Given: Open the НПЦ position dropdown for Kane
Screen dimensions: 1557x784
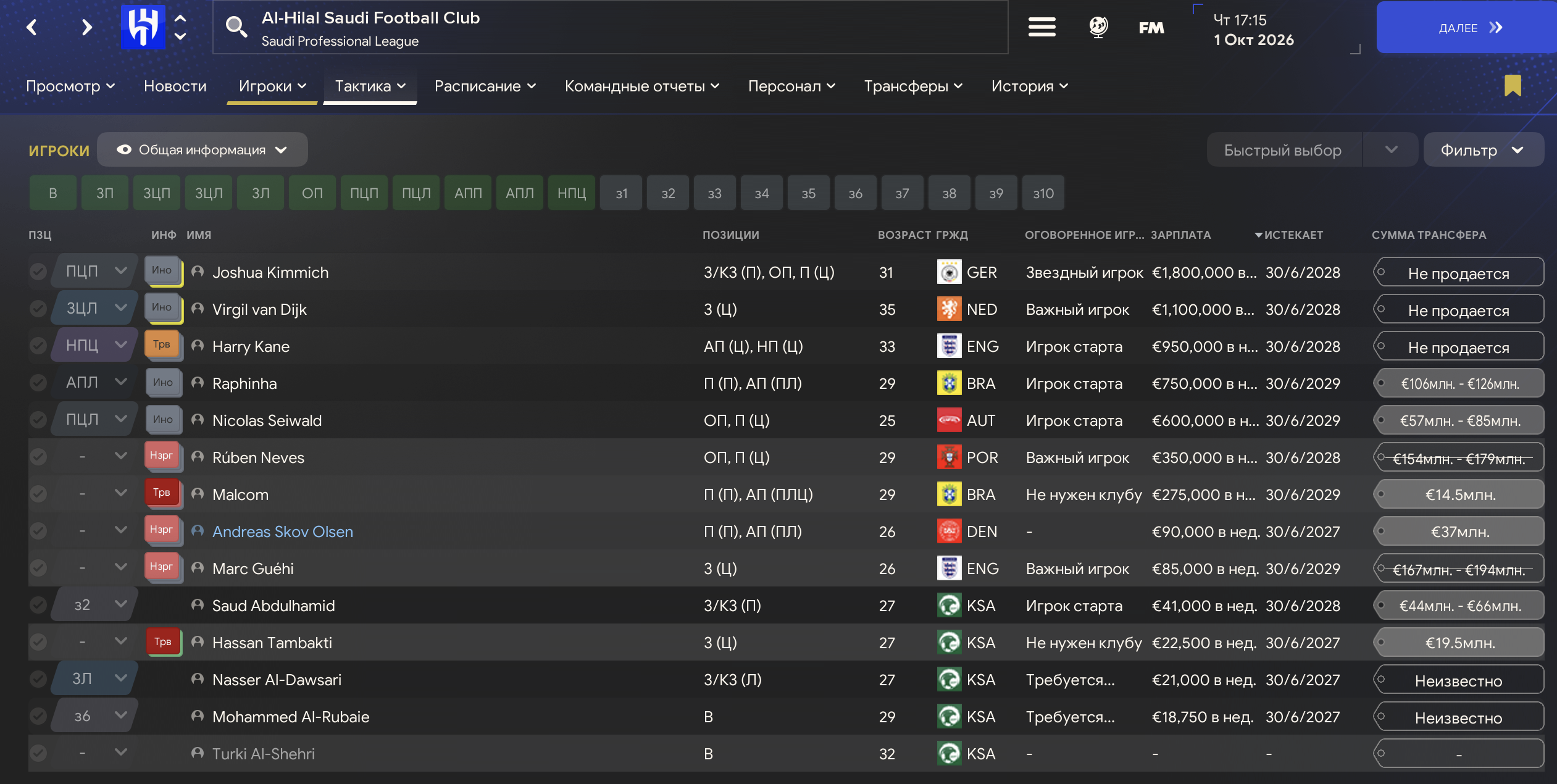Looking at the screenshot, I should (95, 345).
